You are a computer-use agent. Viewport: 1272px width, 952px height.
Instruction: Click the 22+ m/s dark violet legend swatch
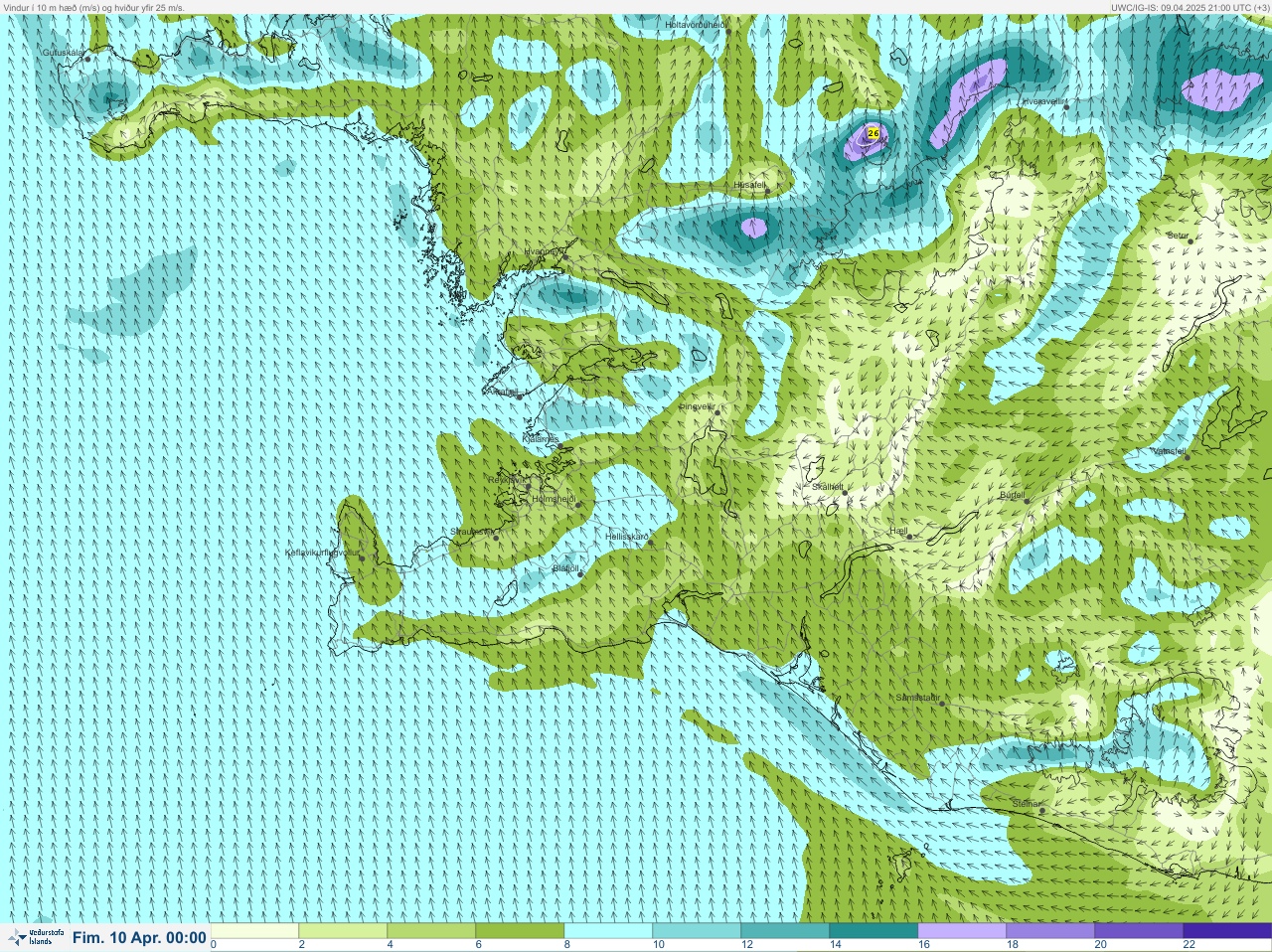click(1227, 931)
